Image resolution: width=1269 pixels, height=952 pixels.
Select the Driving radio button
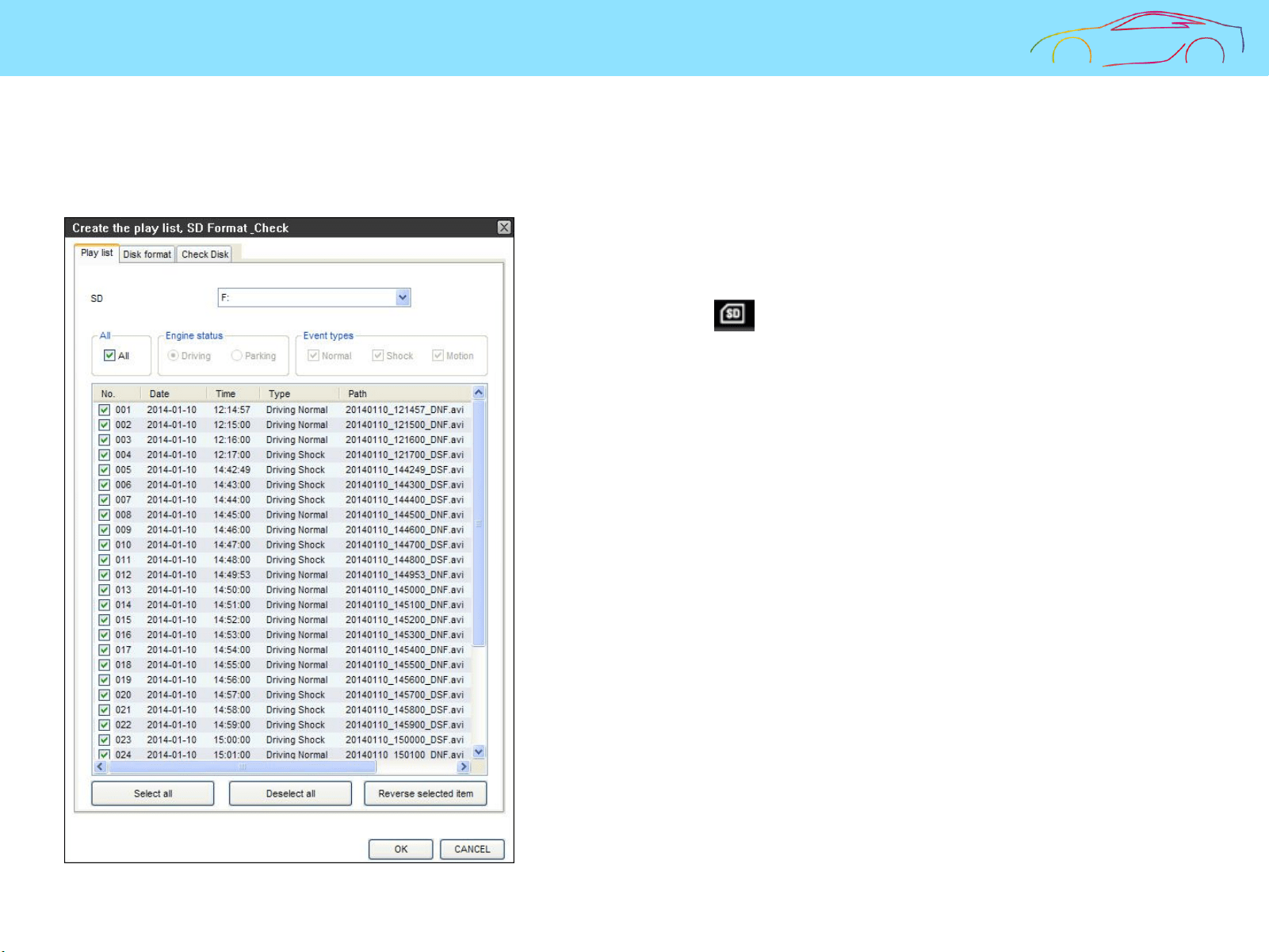[x=173, y=355]
